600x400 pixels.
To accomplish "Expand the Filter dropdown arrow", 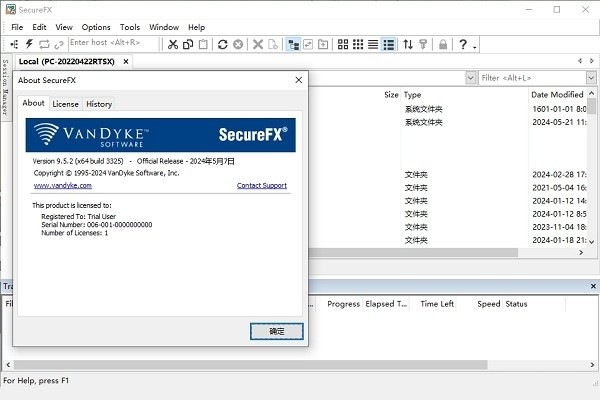I will [x=590, y=78].
